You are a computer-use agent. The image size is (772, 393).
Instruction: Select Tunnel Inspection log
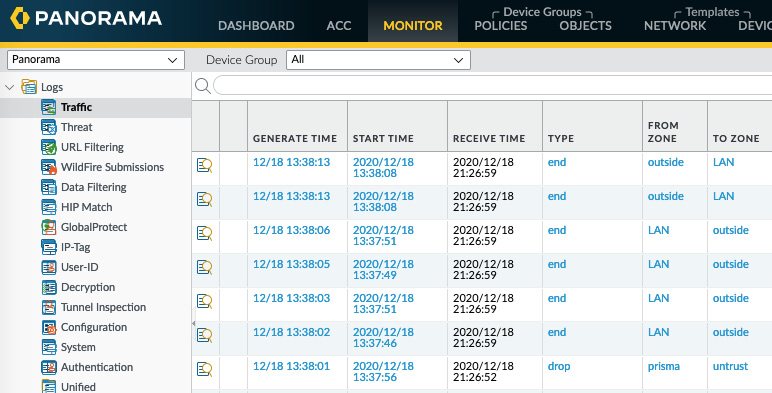click(x=103, y=307)
